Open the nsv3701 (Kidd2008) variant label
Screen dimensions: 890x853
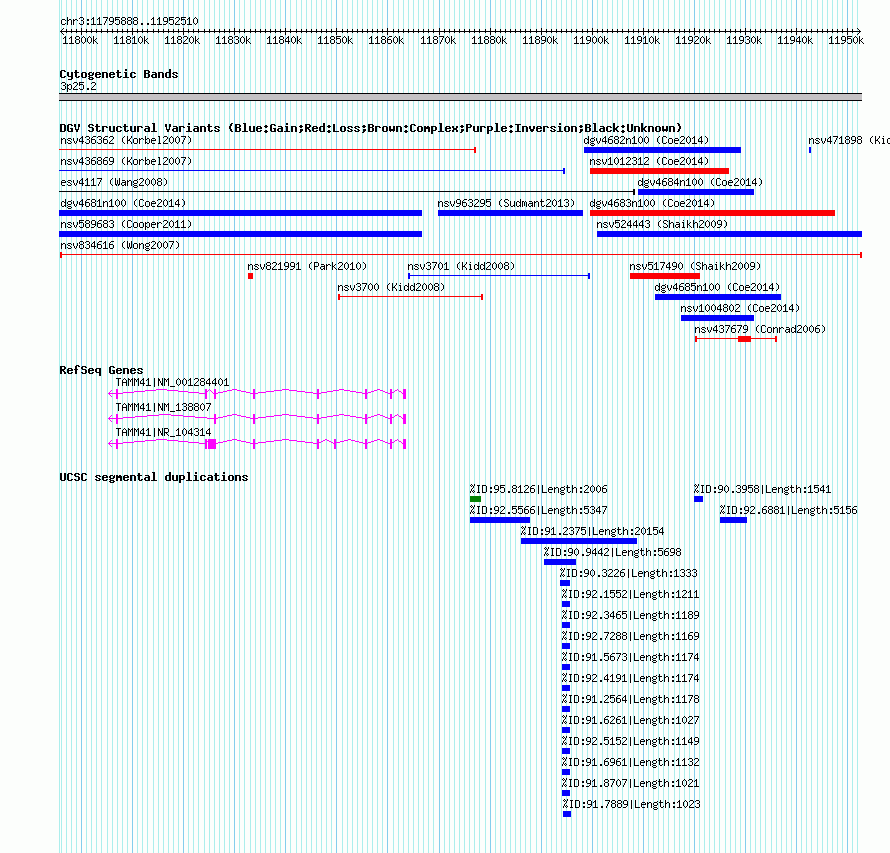click(x=461, y=266)
